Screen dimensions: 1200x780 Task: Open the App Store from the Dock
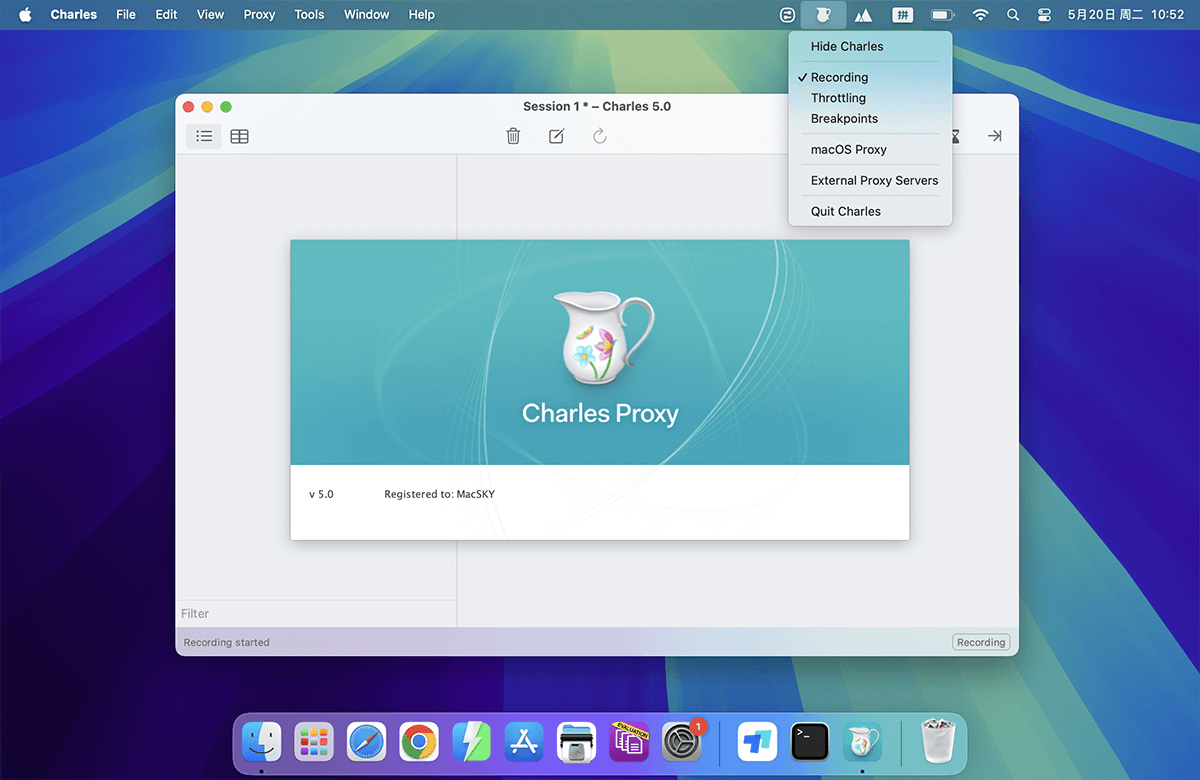coord(524,742)
